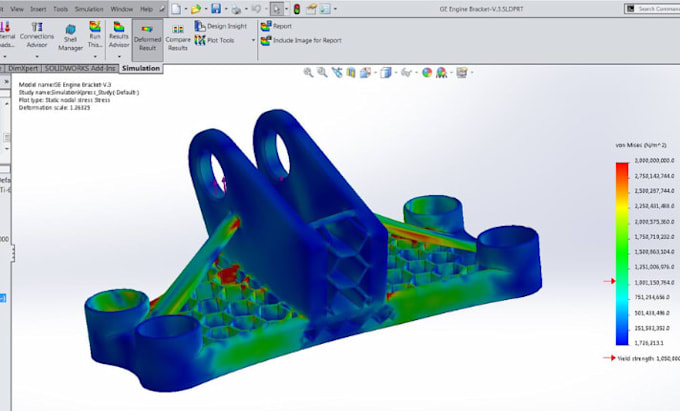Screen dimensions: 680x411
Task: Expand the Plot Tools dropdown arrow
Action: [x=253, y=40]
